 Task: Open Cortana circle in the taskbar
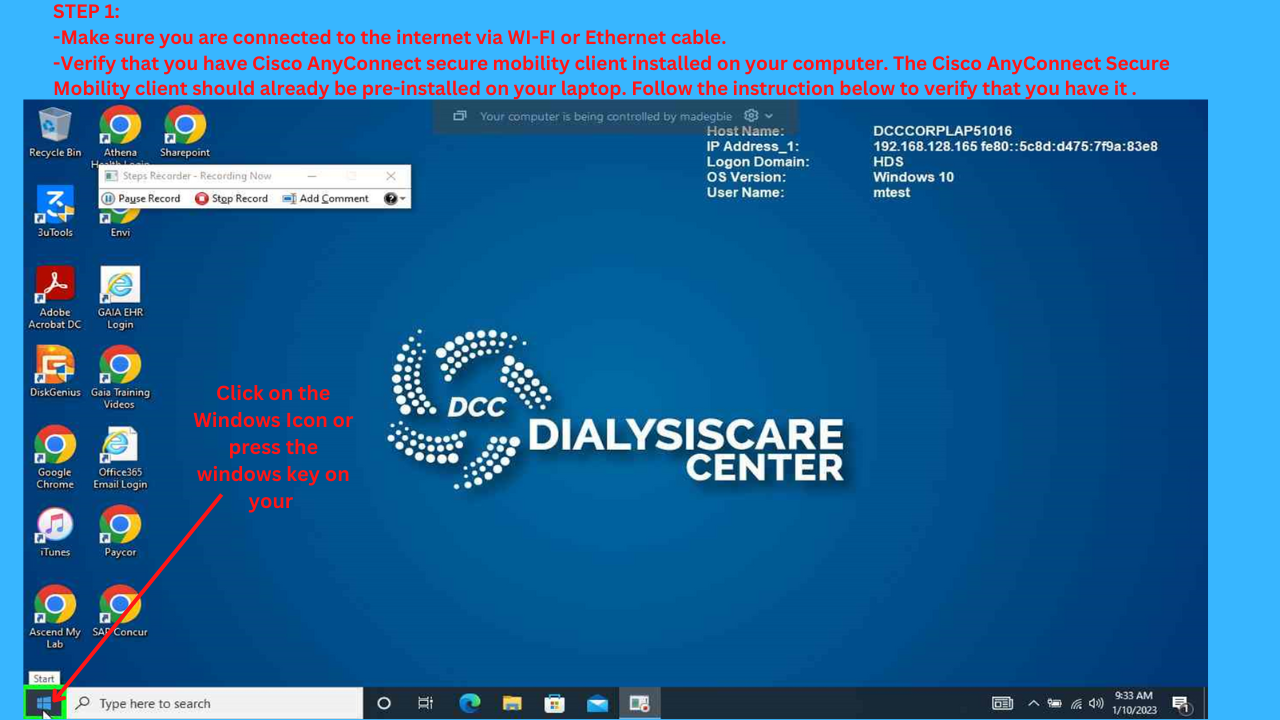tap(384, 704)
